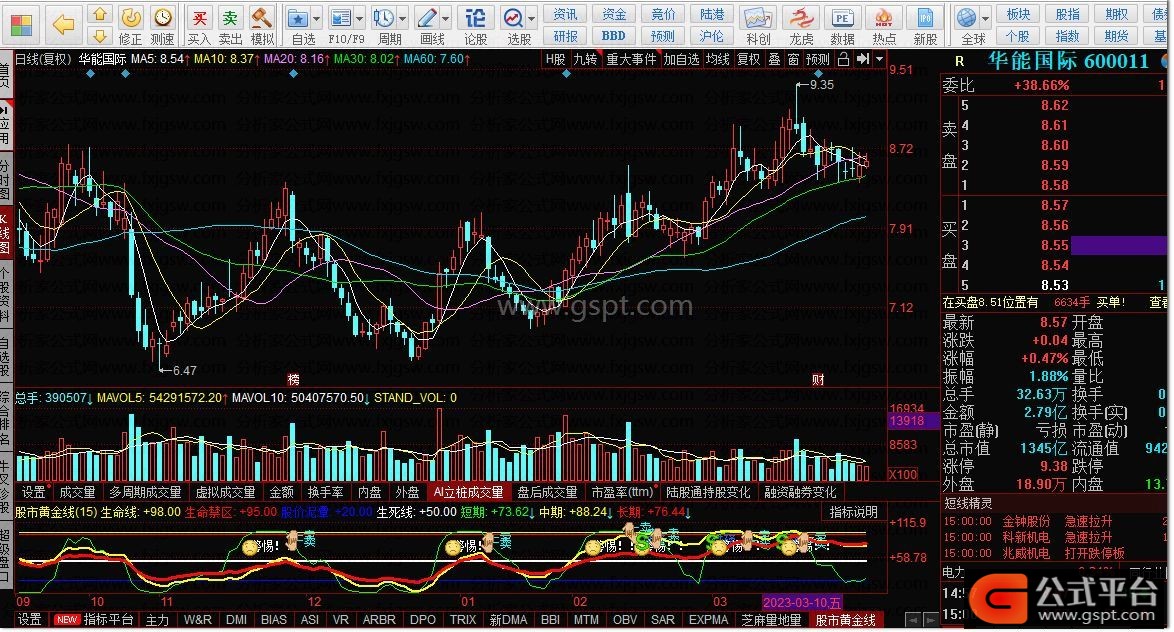This screenshot has height=632, width=1174.
Task: Toggle the 窗 window option
Action: coord(793,59)
